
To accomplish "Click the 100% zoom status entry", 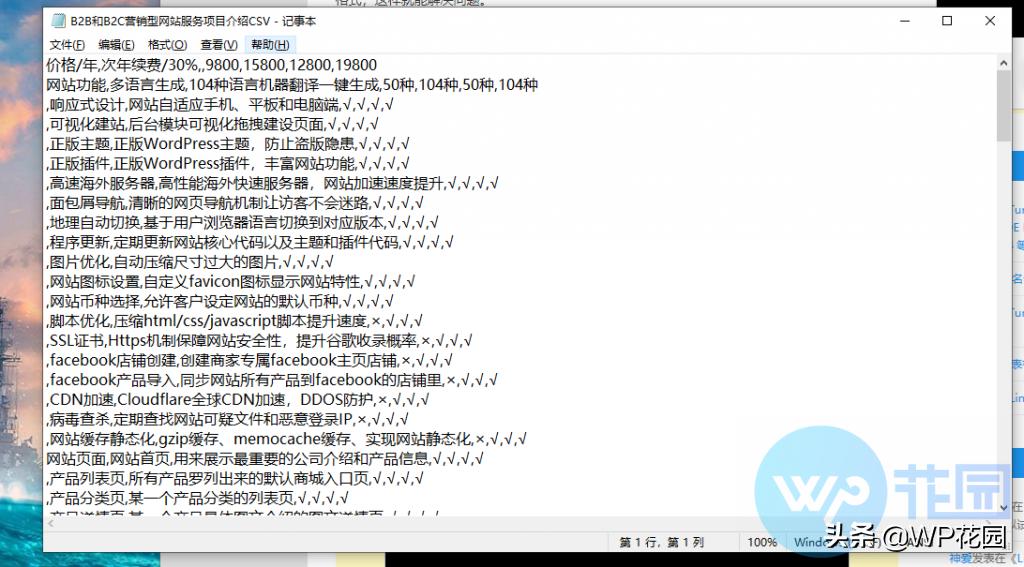I will pos(761,542).
